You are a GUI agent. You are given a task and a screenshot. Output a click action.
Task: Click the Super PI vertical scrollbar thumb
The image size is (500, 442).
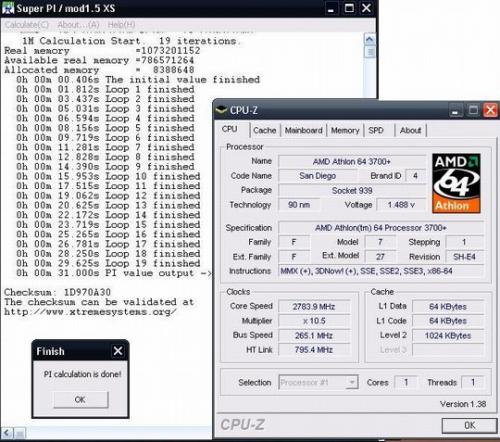point(369,52)
